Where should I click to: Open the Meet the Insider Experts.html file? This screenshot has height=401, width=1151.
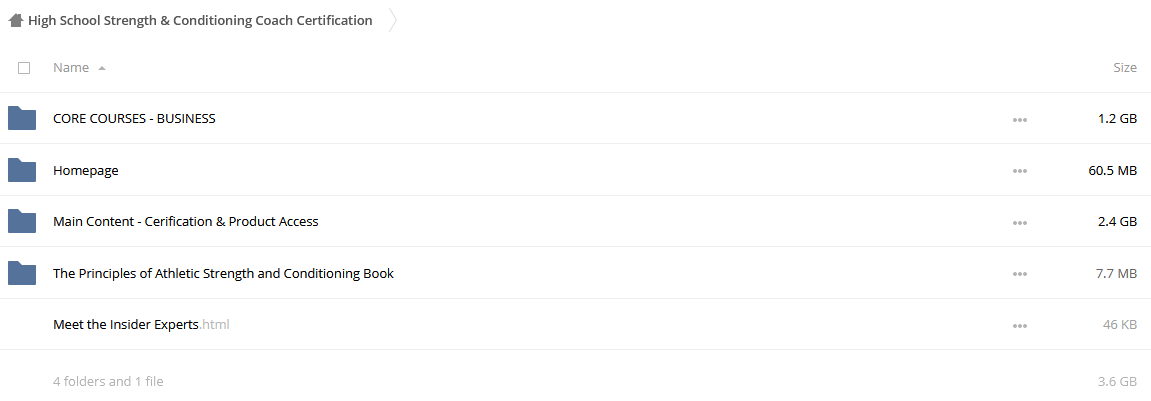[142, 324]
